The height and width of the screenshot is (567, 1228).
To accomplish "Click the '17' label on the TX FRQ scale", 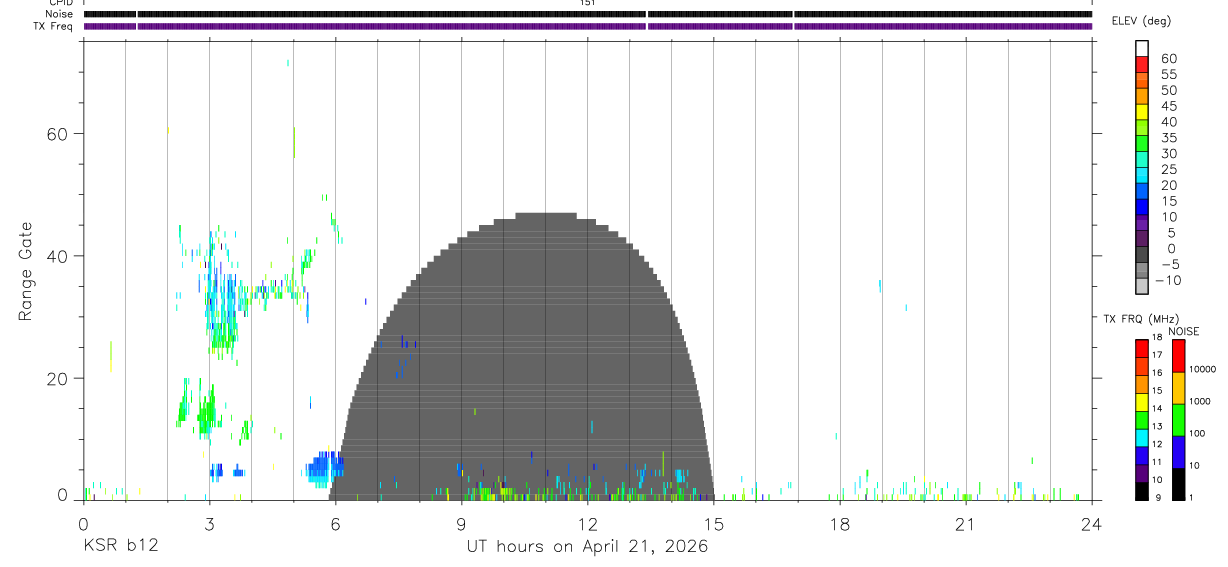I will [1158, 355].
